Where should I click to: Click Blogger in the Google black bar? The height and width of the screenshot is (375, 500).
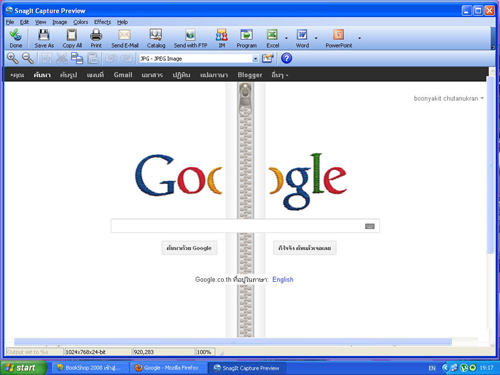pyautogui.click(x=250, y=75)
